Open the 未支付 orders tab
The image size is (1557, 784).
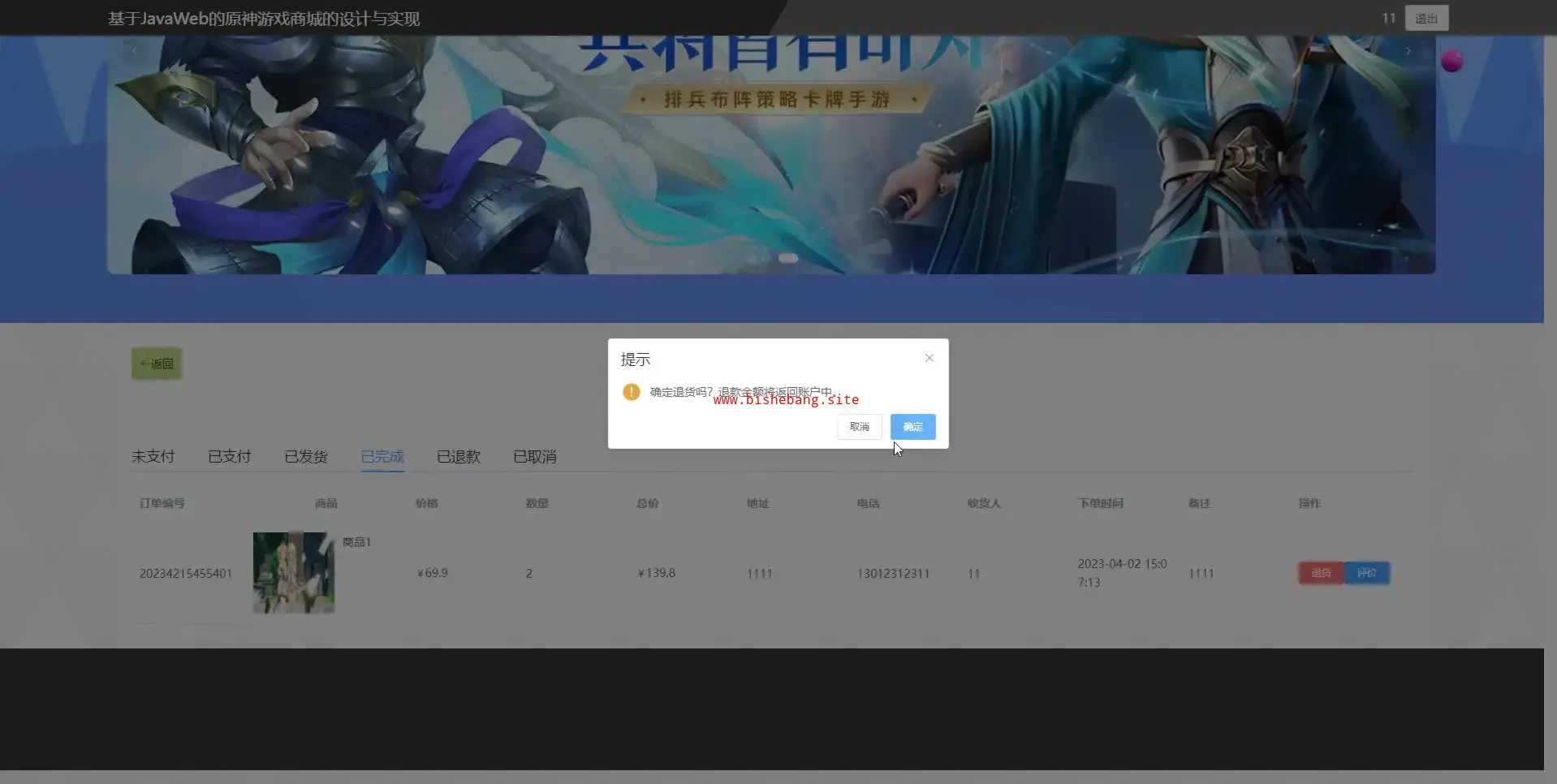[153, 457]
